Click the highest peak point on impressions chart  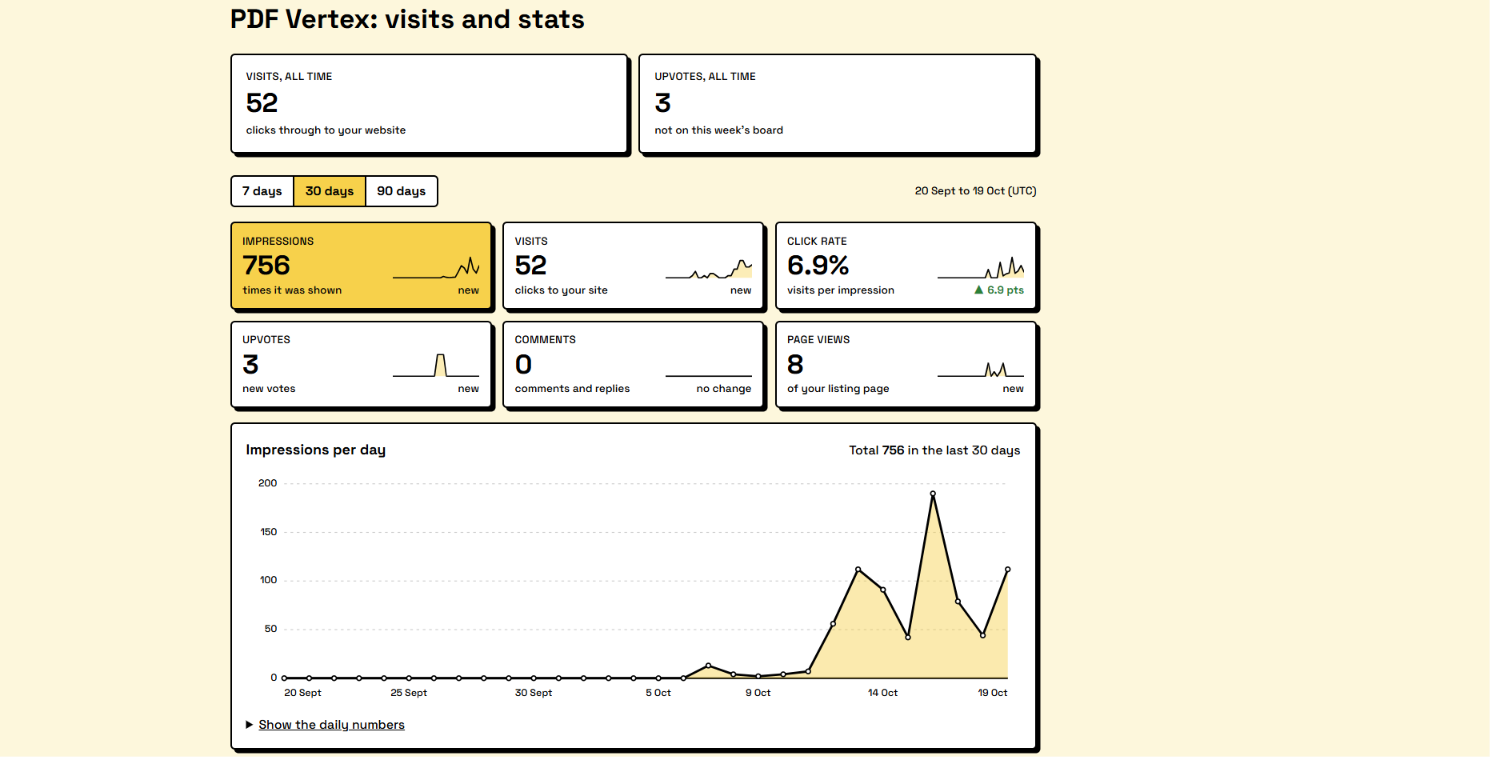point(933,493)
